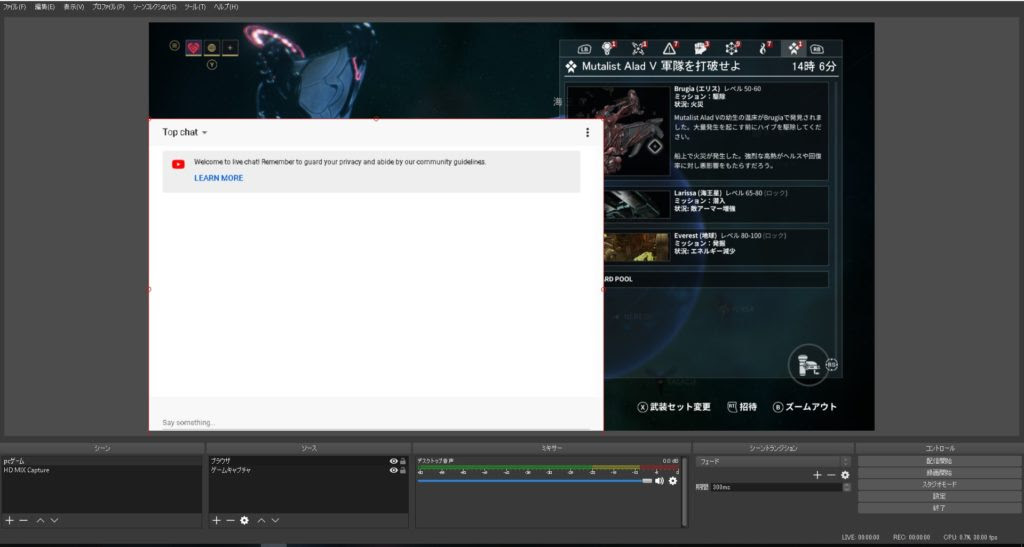Add a scene transition with plus icon

[817, 475]
